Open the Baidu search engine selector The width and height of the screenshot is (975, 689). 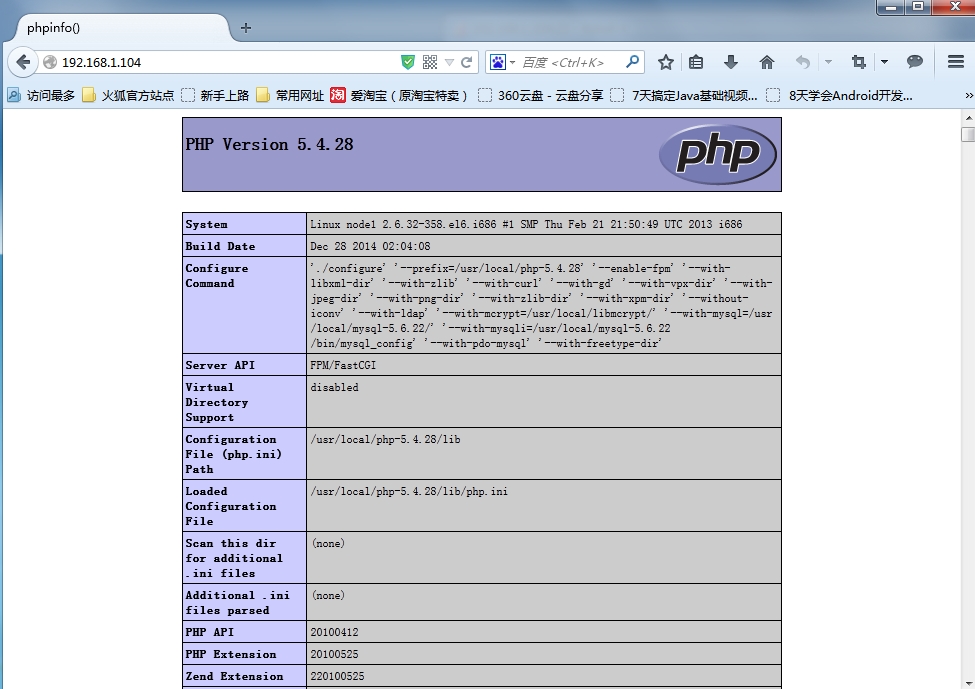[502, 62]
